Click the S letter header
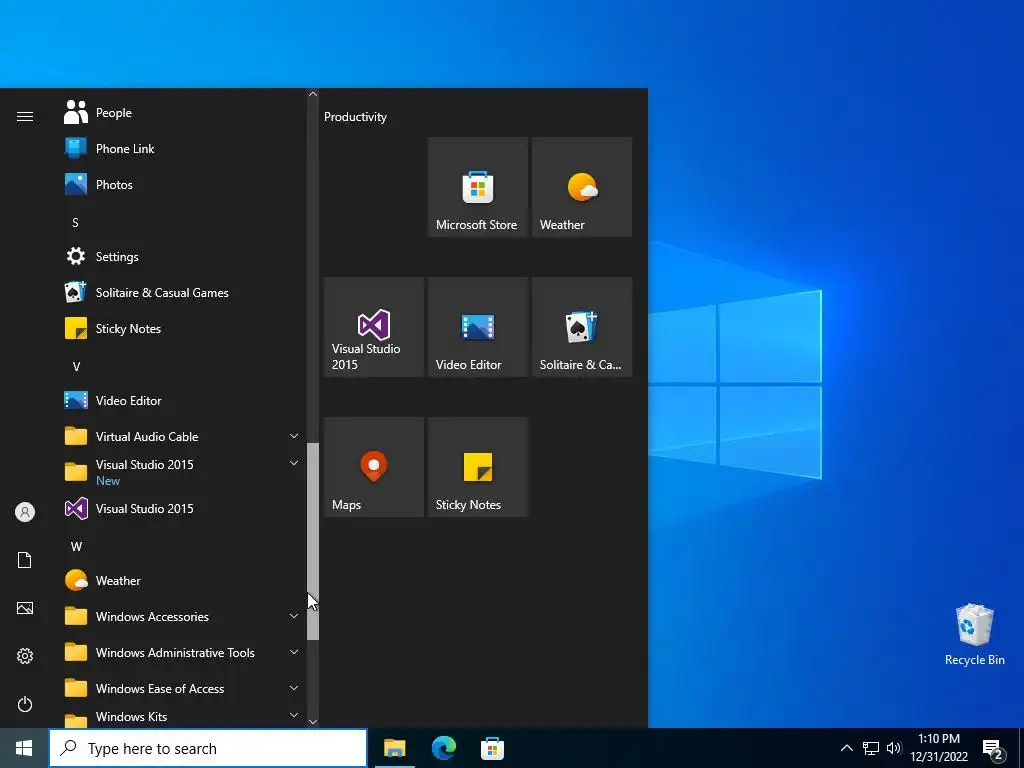 [75, 223]
